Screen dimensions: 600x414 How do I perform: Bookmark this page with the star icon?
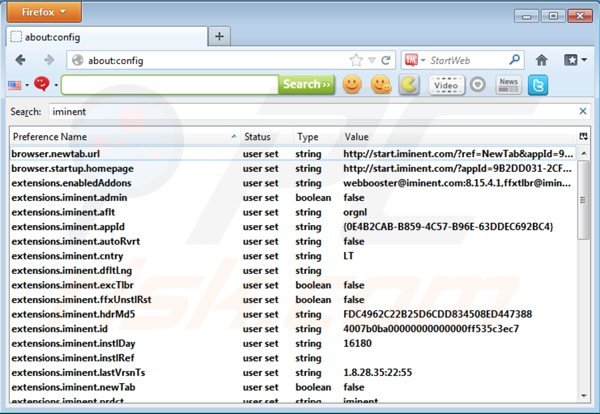pos(355,60)
